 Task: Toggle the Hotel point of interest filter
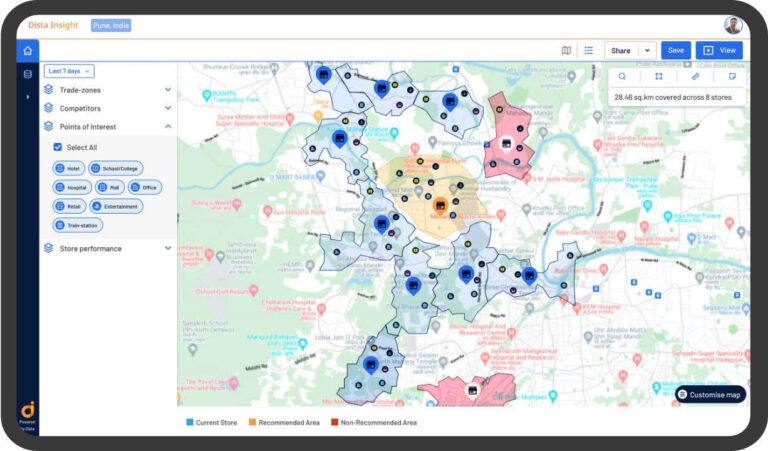[x=69, y=168]
